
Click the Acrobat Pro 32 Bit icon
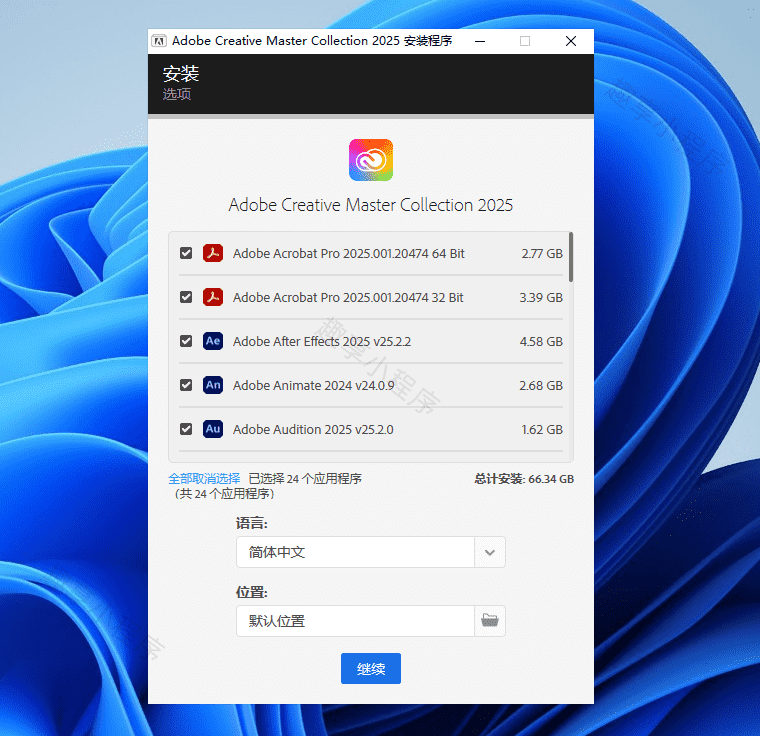pos(213,297)
